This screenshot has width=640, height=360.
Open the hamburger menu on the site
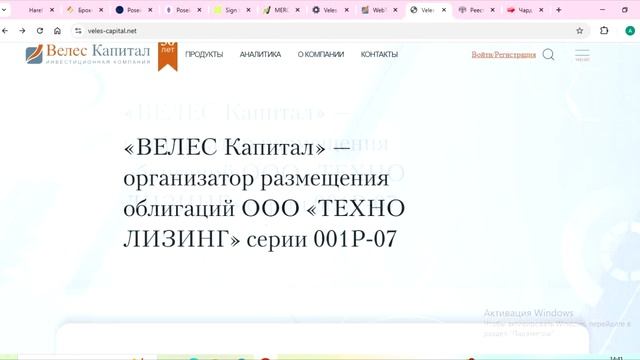pyautogui.click(x=582, y=55)
